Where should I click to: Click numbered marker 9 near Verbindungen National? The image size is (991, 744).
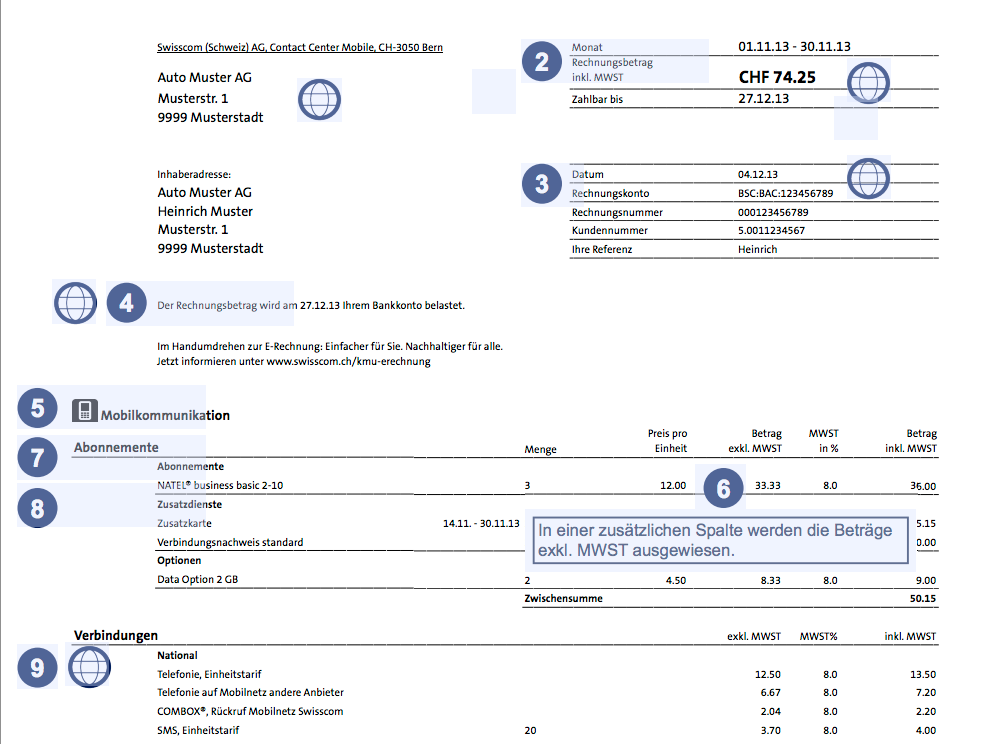[37, 668]
